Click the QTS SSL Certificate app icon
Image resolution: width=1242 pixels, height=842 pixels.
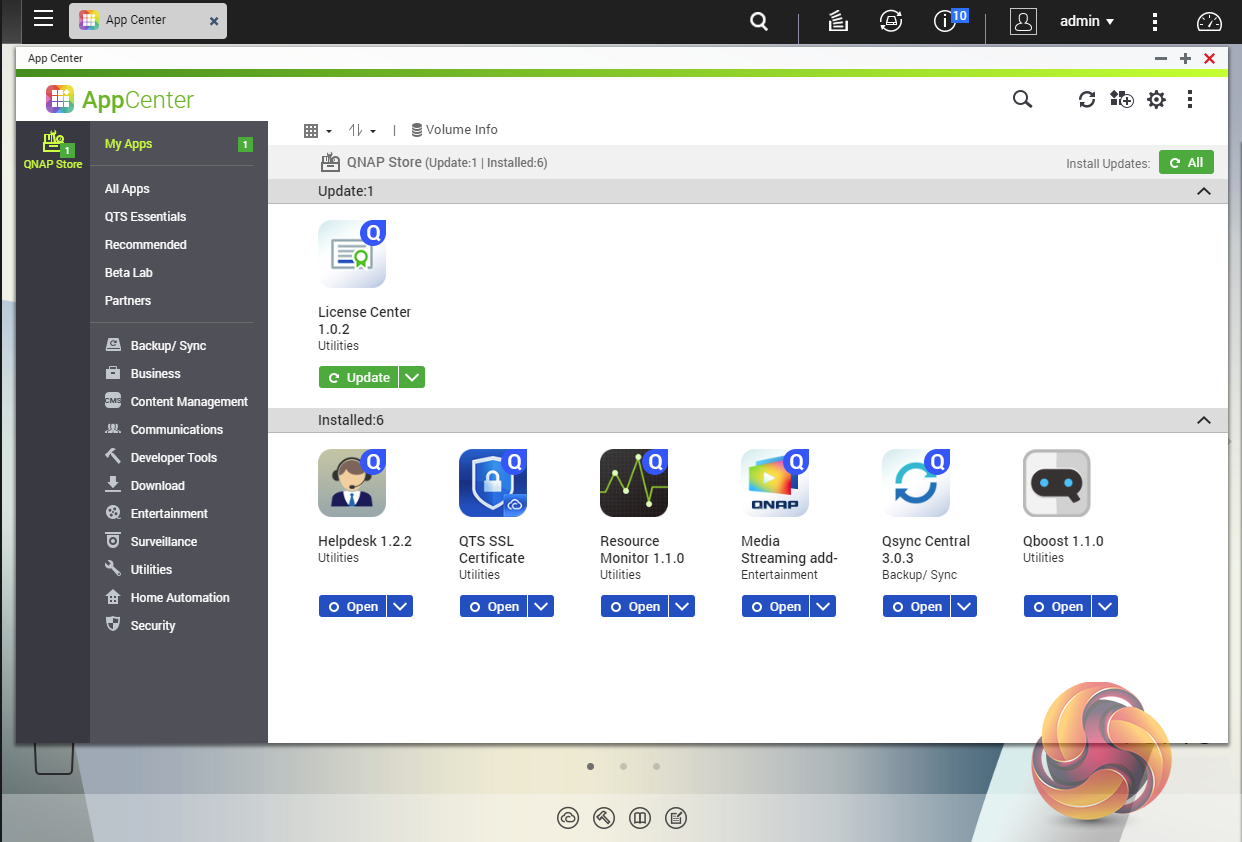pyautogui.click(x=493, y=483)
